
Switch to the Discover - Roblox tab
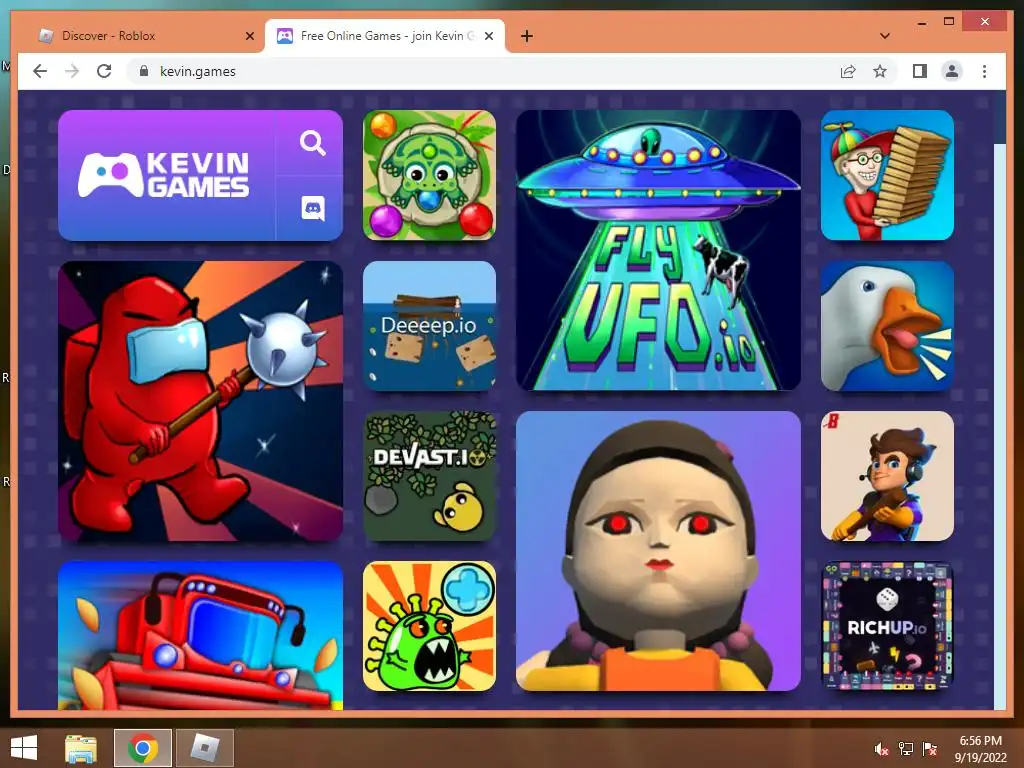144,36
